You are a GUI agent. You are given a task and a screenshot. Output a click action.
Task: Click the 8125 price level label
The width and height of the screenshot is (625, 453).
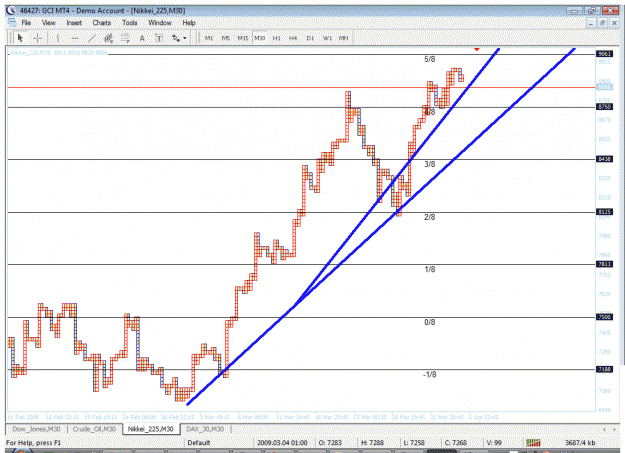click(604, 212)
